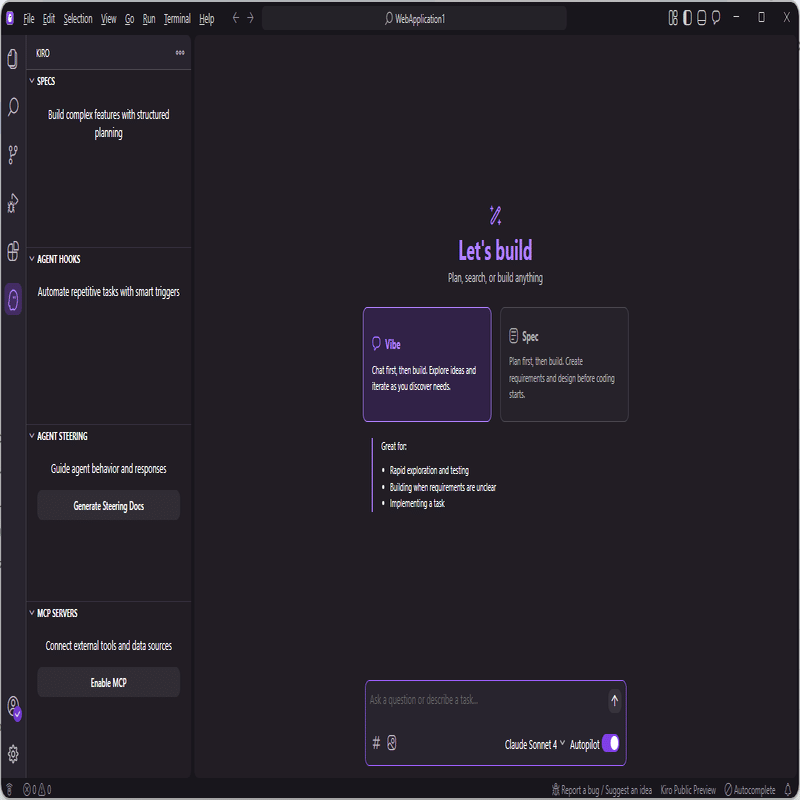Select the Spec mode card

pyautogui.click(x=564, y=364)
